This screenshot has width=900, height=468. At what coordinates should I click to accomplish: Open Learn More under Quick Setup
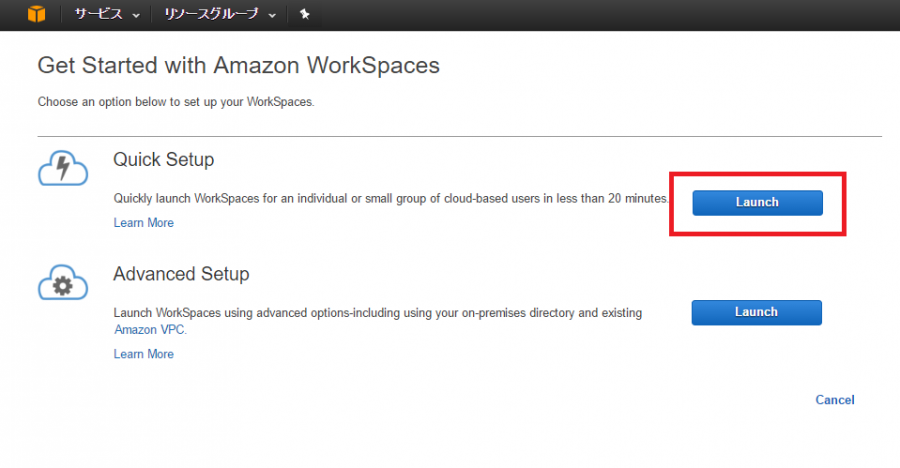coord(143,223)
